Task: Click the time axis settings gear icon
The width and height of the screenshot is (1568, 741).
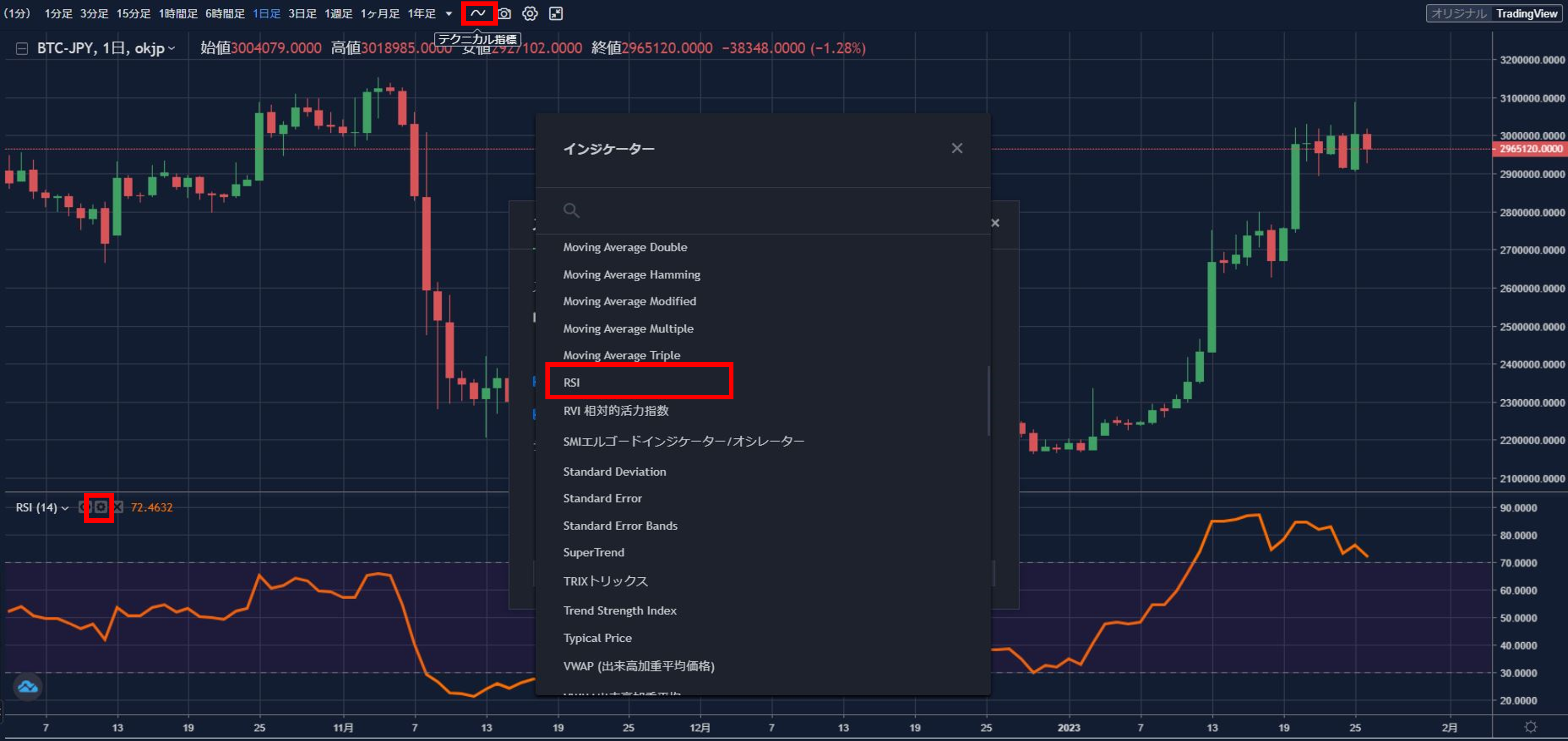Action: point(1530,726)
